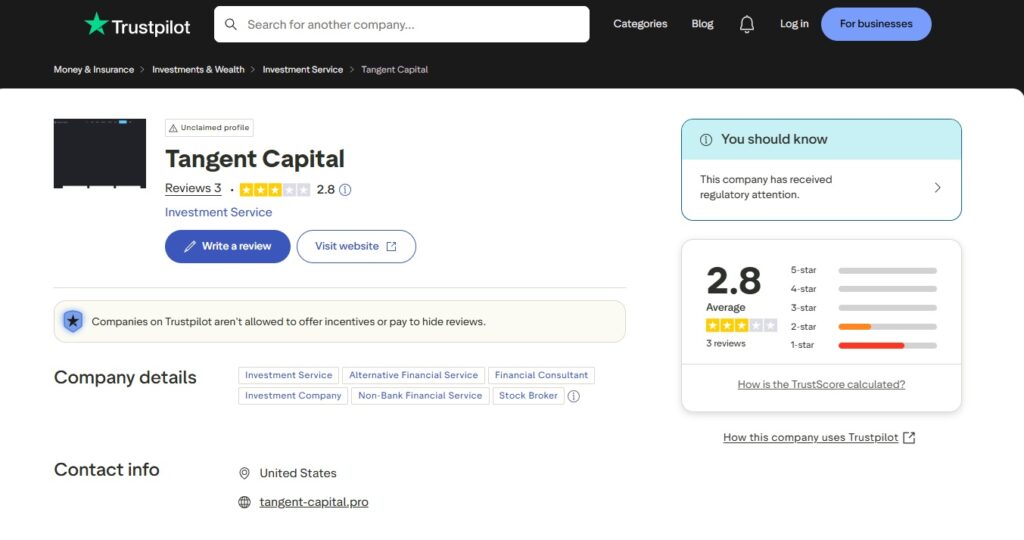Filter reviews by 2-star bar
Screen dimensions: 1024x540
pos(887,327)
